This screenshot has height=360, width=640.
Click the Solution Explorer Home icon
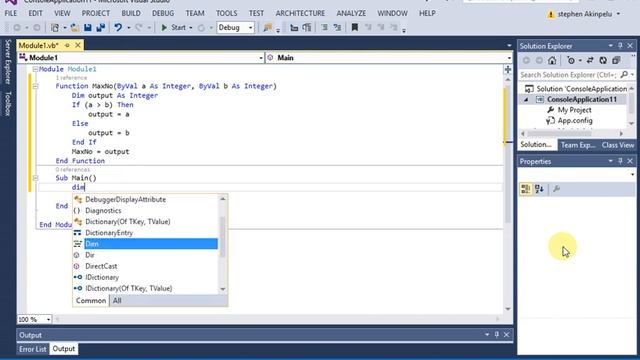(552, 60)
